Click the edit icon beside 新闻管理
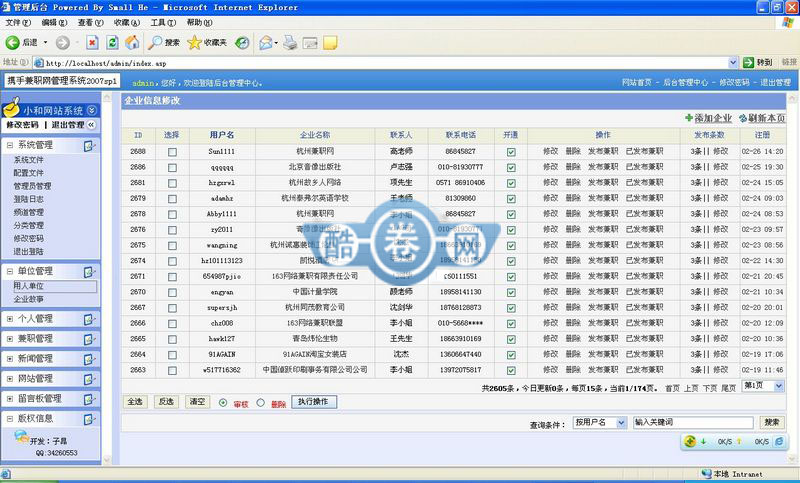Screen dimensions: 800x483 89,359
